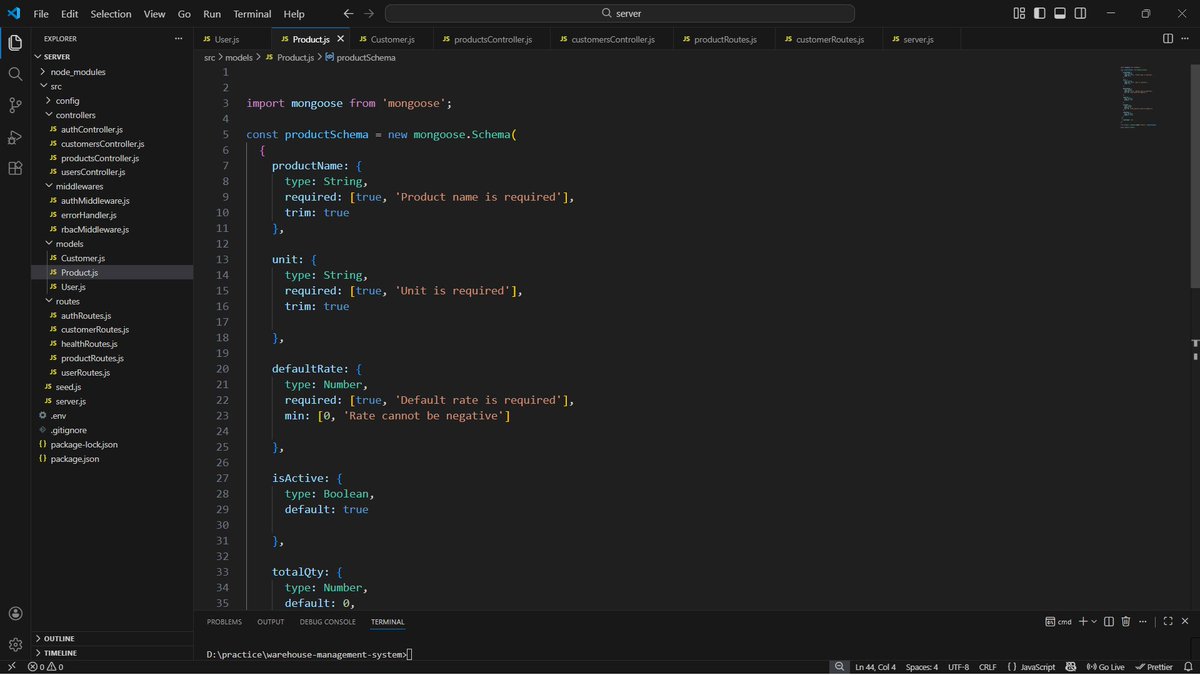Click the Go Back arrow in title bar
The height and width of the screenshot is (675, 1200).
point(348,14)
